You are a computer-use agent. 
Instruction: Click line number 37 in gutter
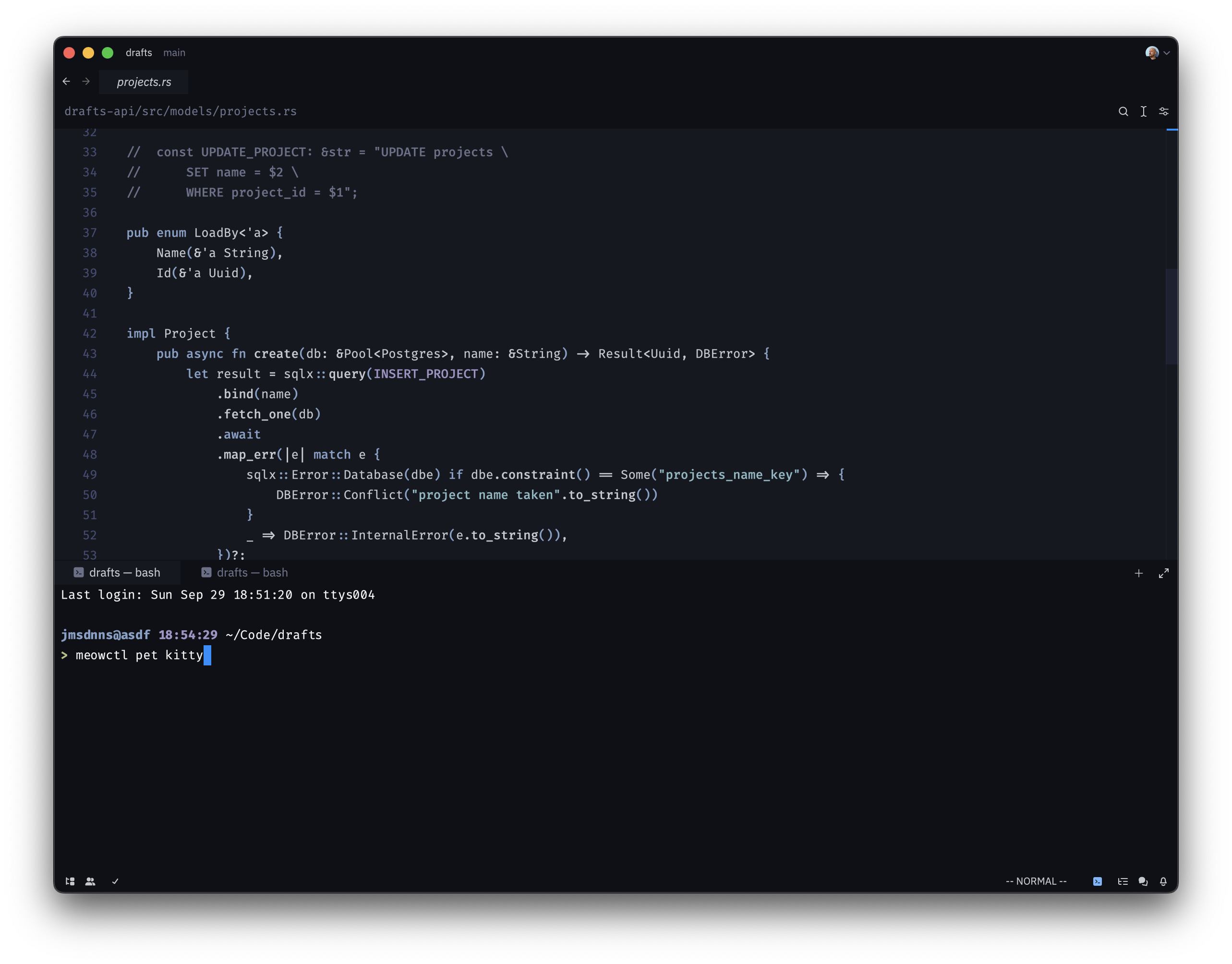pyautogui.click(x=90, y=232)
